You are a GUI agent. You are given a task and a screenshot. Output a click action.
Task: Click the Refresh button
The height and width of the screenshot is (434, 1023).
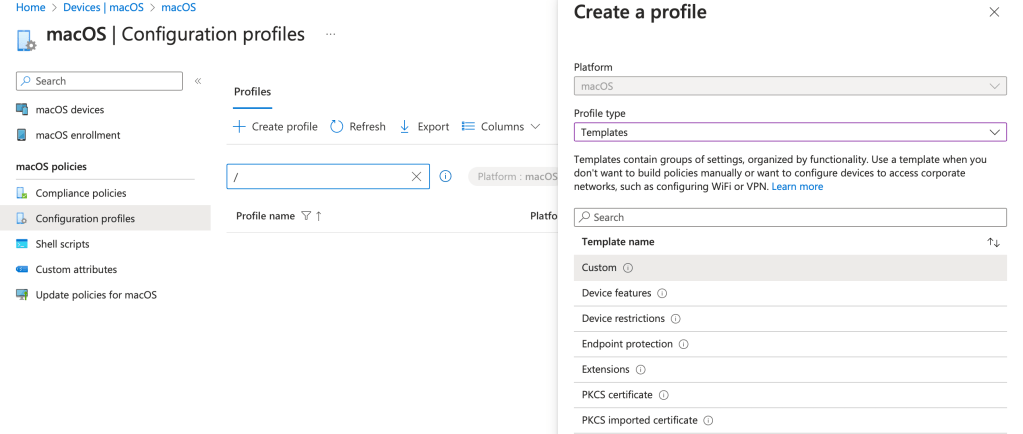tap(358, 127)
